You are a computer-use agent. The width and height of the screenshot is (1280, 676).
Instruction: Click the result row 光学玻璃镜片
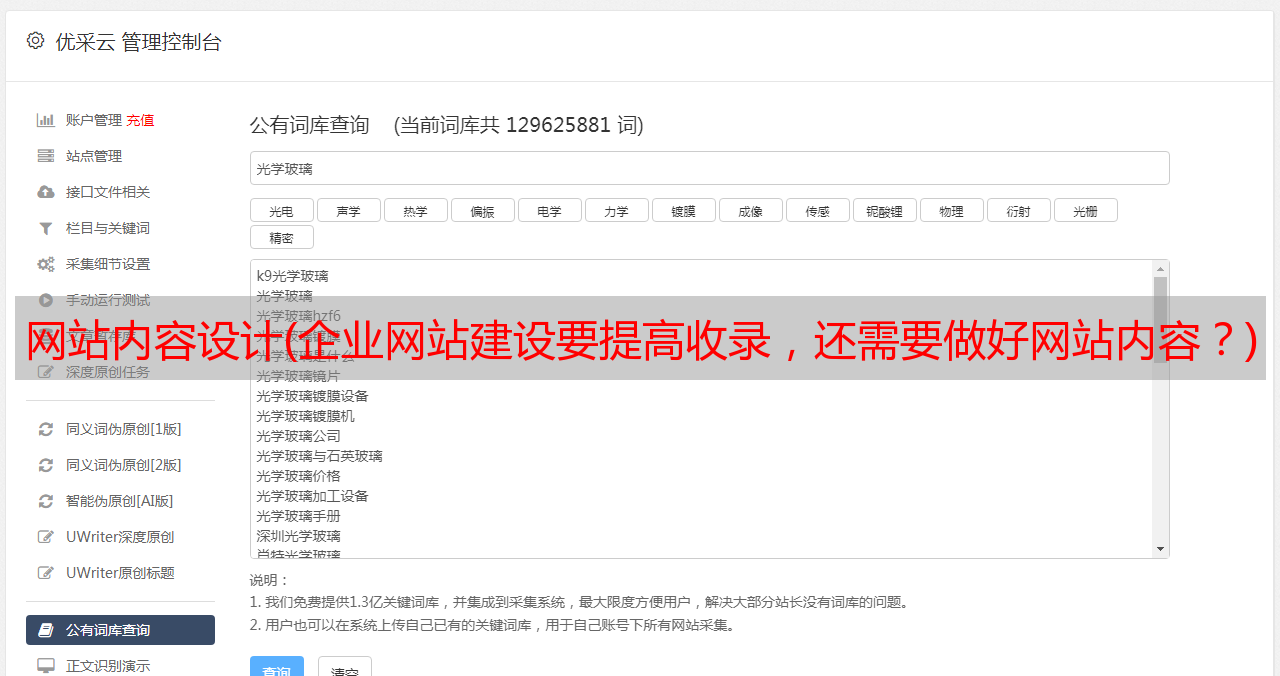coord(298,376)
